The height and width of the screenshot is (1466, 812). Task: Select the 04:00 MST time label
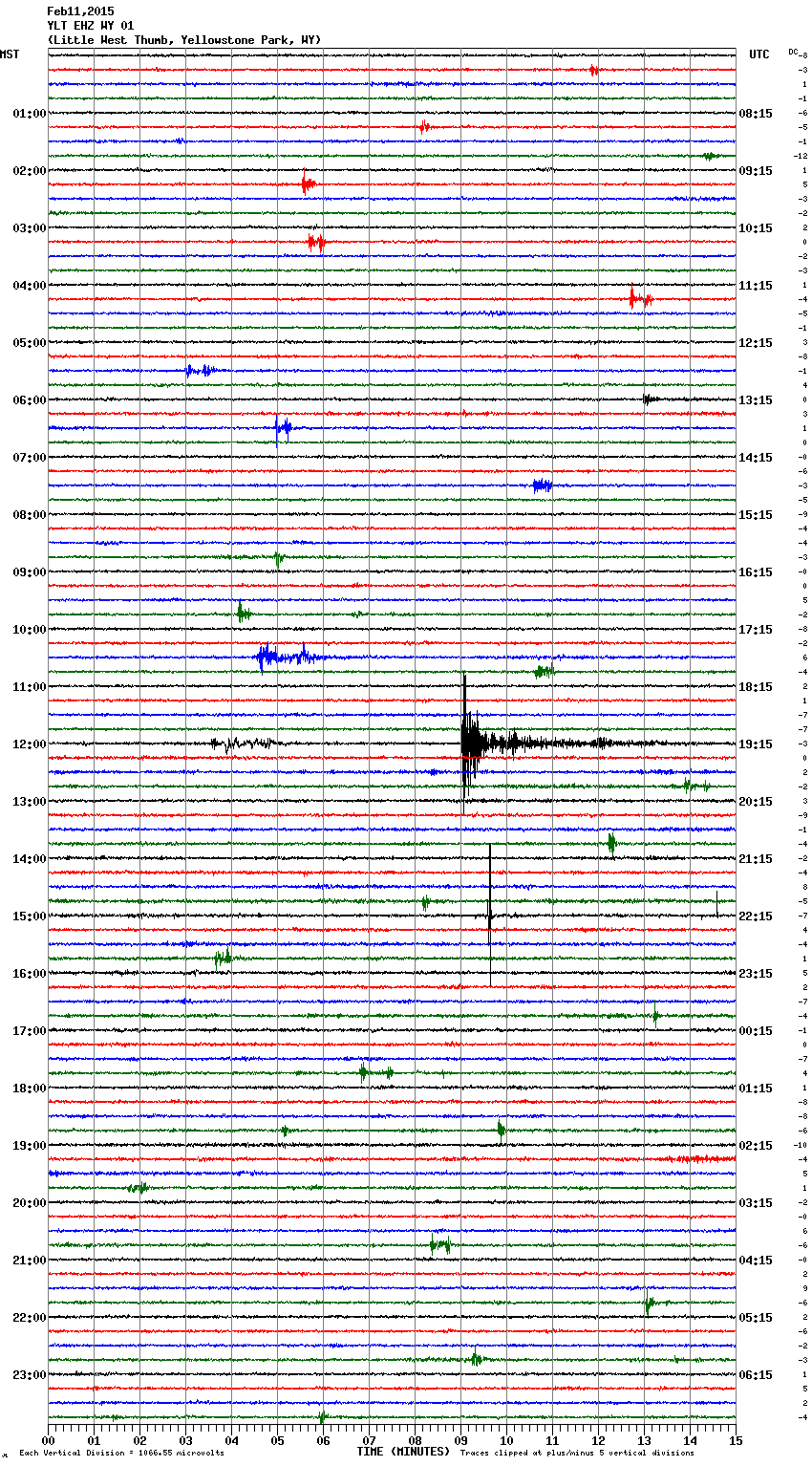30,286
